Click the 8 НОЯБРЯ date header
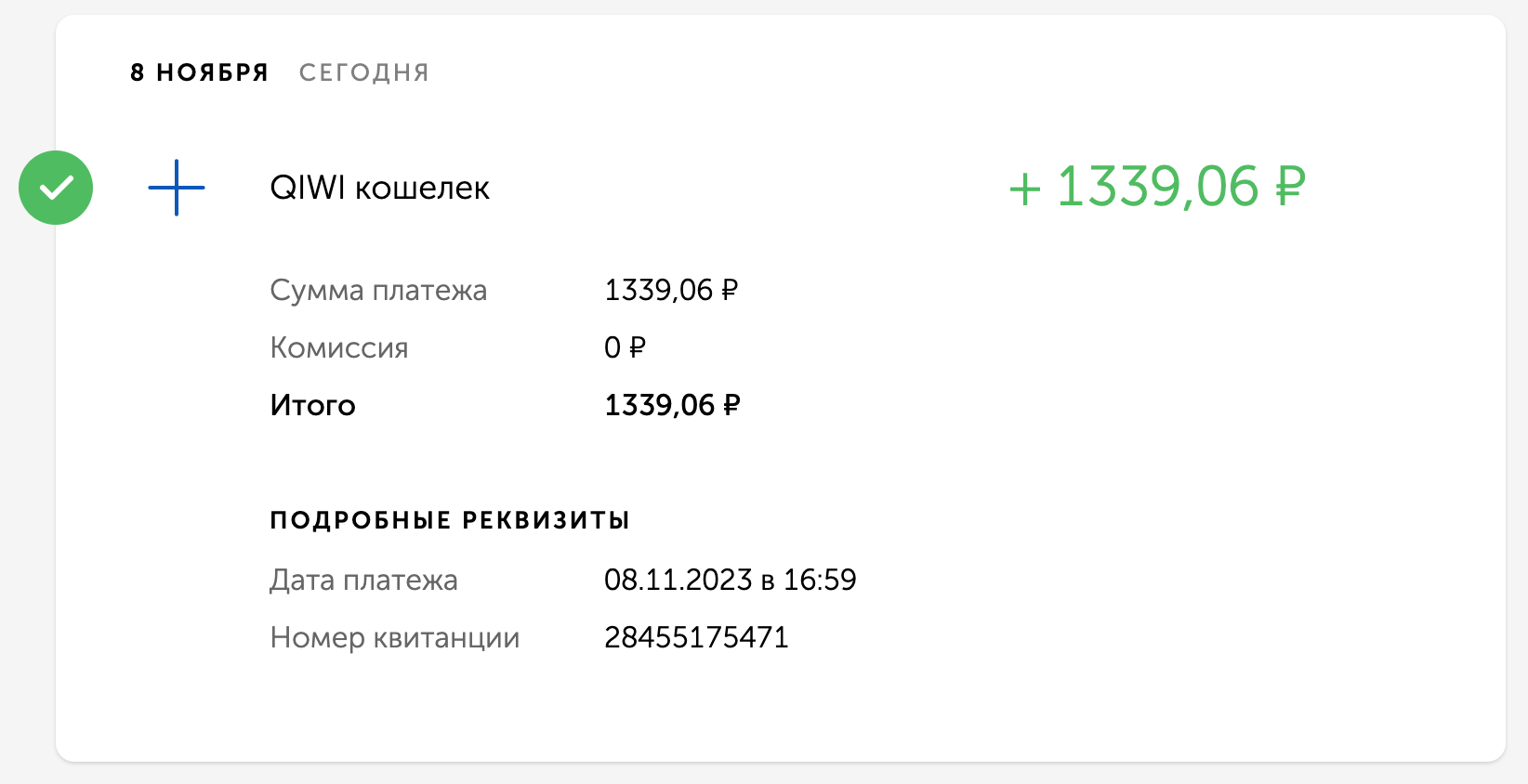1528x784 pixels. pos(199,72)
